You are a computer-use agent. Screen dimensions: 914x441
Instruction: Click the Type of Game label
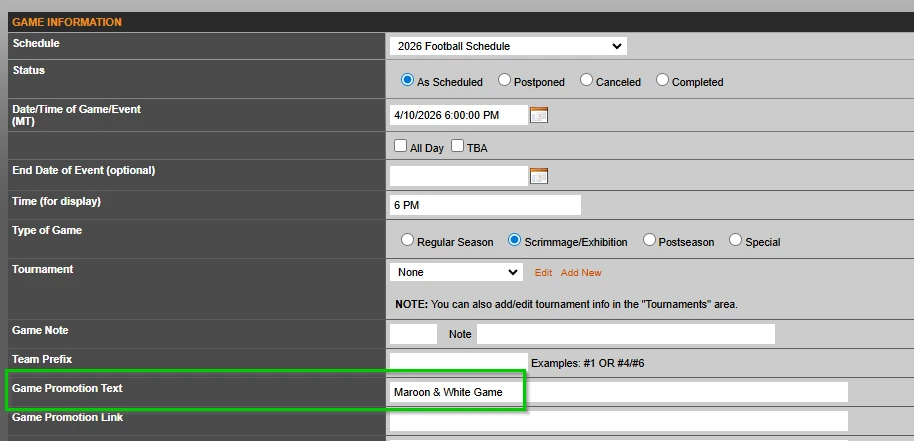point(47,230)
